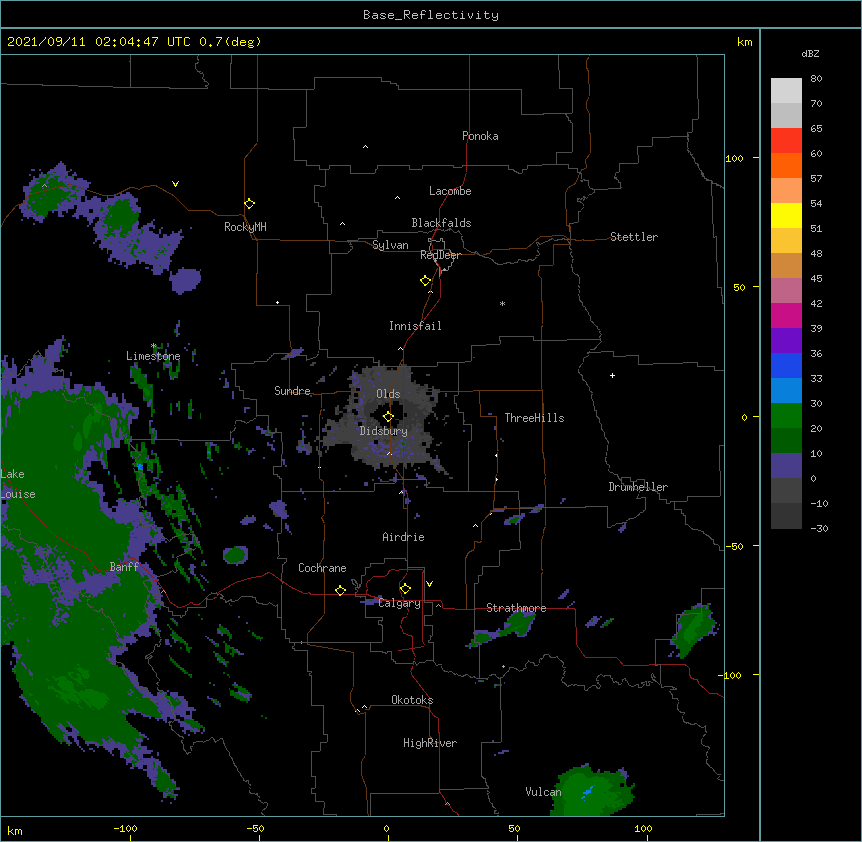Screen dimensions: 862x842
Task: Click the yellow V marker northwest of RockyMH
Action: [x=175, y=184]
